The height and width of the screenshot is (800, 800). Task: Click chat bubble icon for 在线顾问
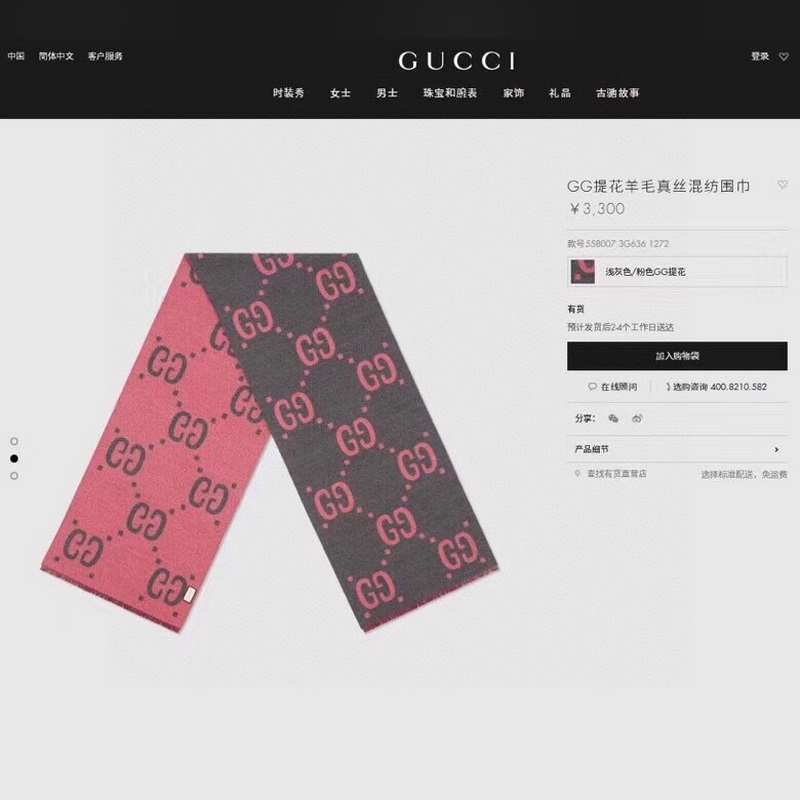592,387
